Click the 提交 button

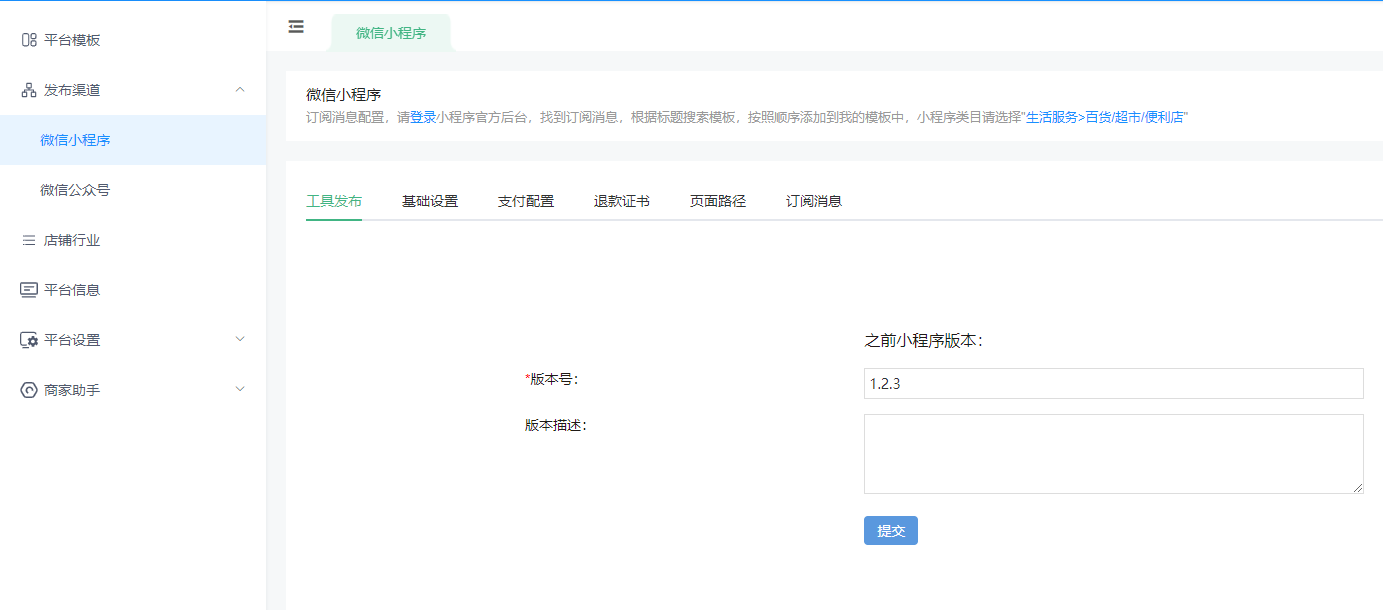click(x=891, y=531)
